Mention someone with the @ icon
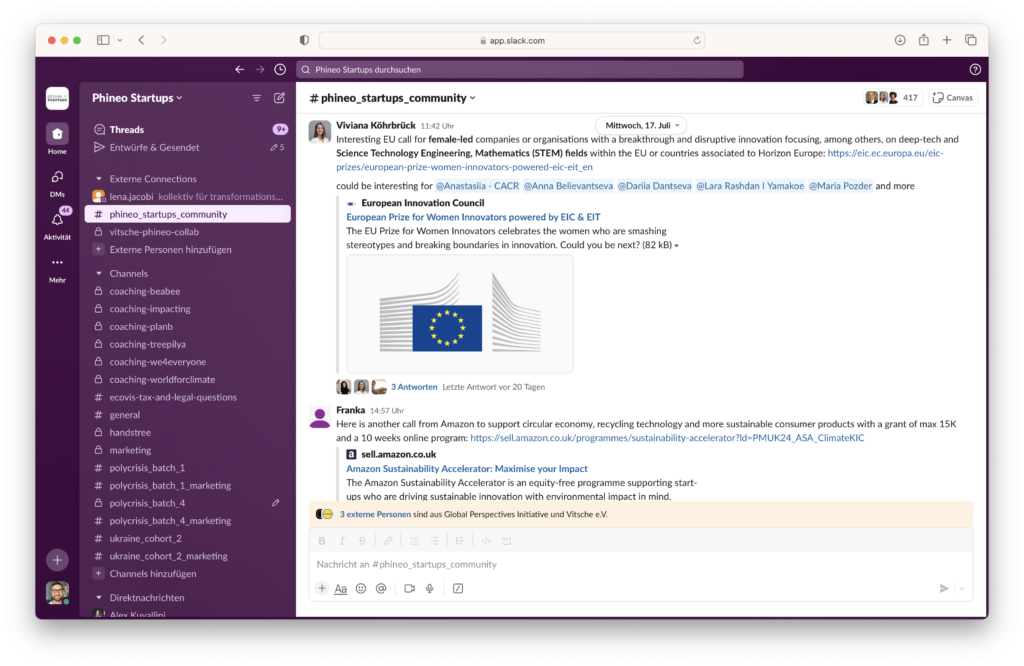Image resolution: width=1024 pixels, height=666 pixels. click(381, 588)
